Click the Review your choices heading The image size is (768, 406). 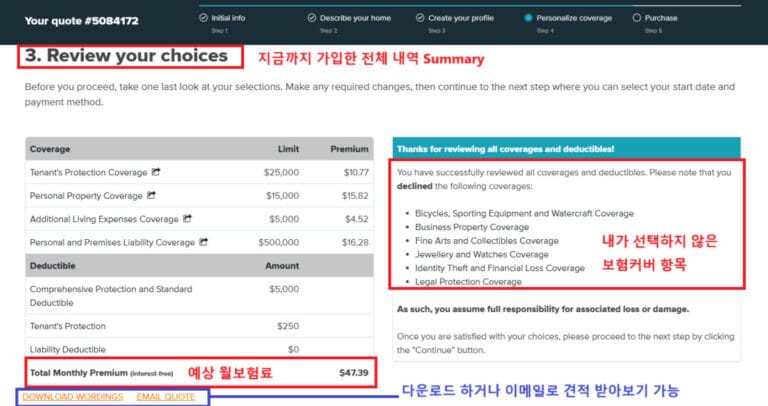(x=130, y=56)
